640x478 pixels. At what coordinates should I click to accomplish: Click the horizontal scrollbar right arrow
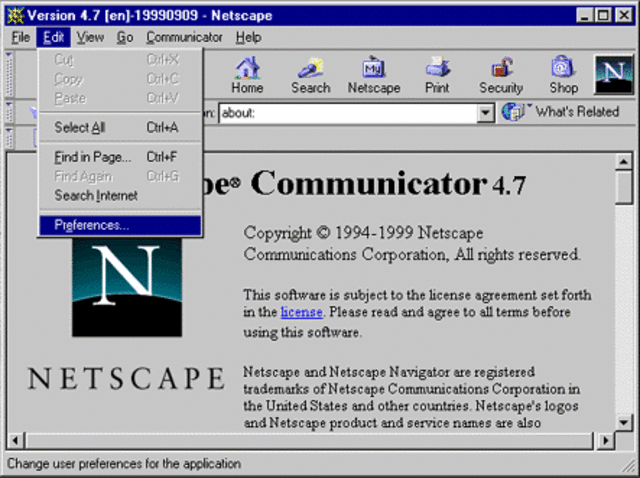click(607, 441)
